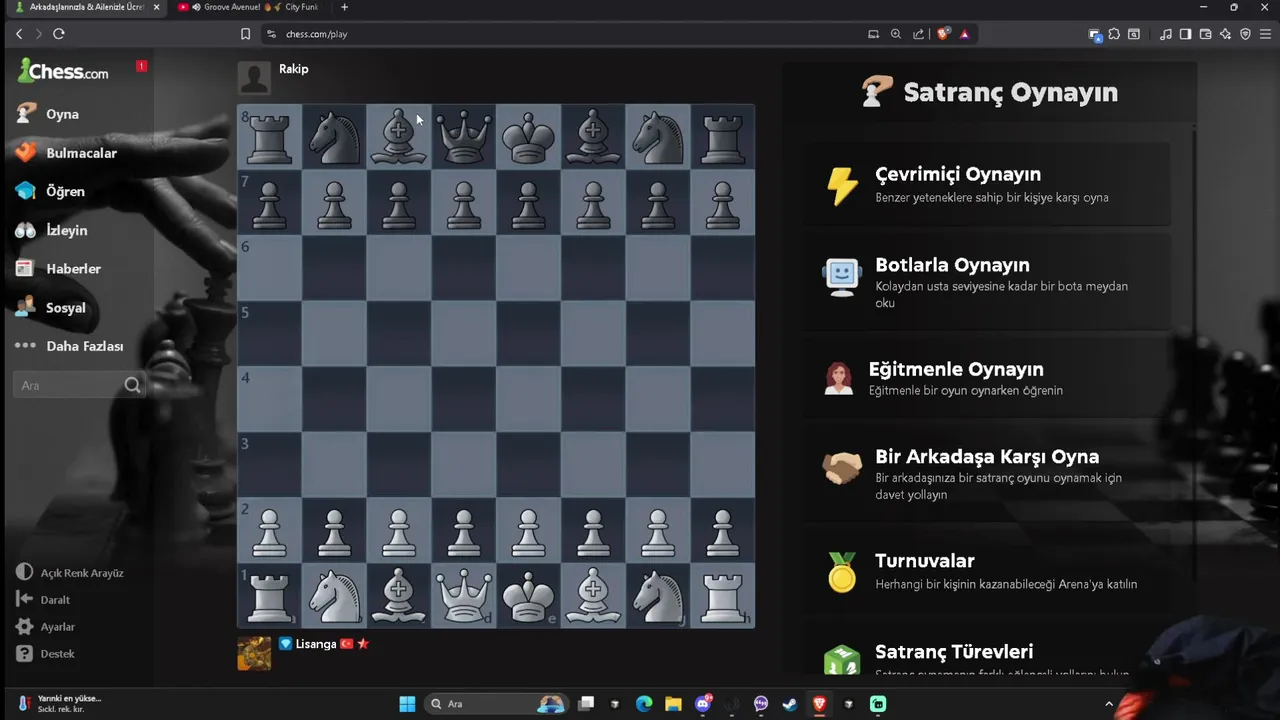Select the white pawn on e2
The height and width of the screenshot is (720, 1280).
(x=528, y=531)
